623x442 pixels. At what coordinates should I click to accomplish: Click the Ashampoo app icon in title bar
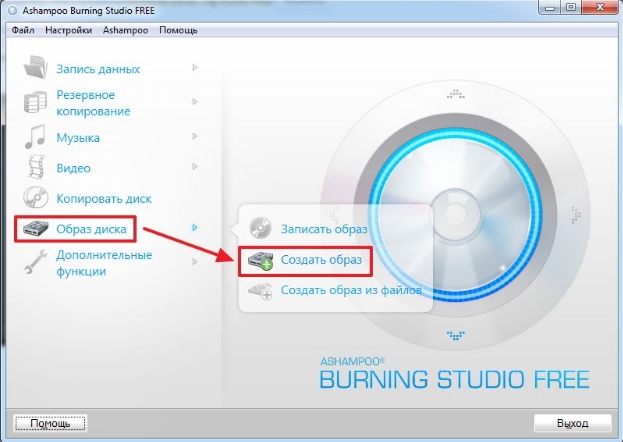pos(12,10)
